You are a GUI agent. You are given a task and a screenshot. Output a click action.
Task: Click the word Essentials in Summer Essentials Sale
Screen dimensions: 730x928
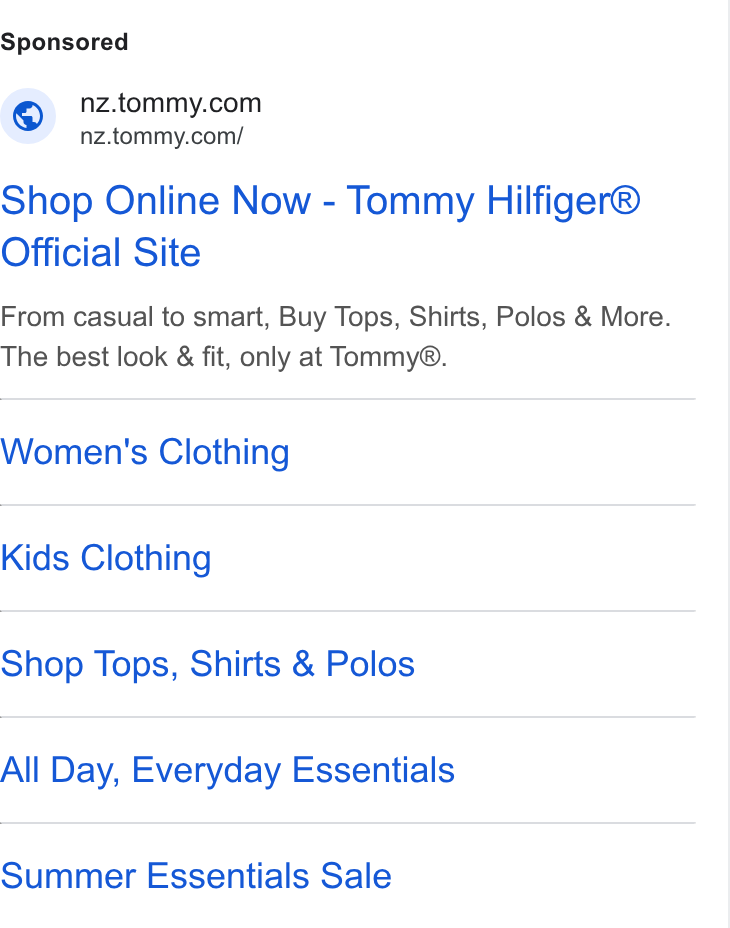pos(228,876)
